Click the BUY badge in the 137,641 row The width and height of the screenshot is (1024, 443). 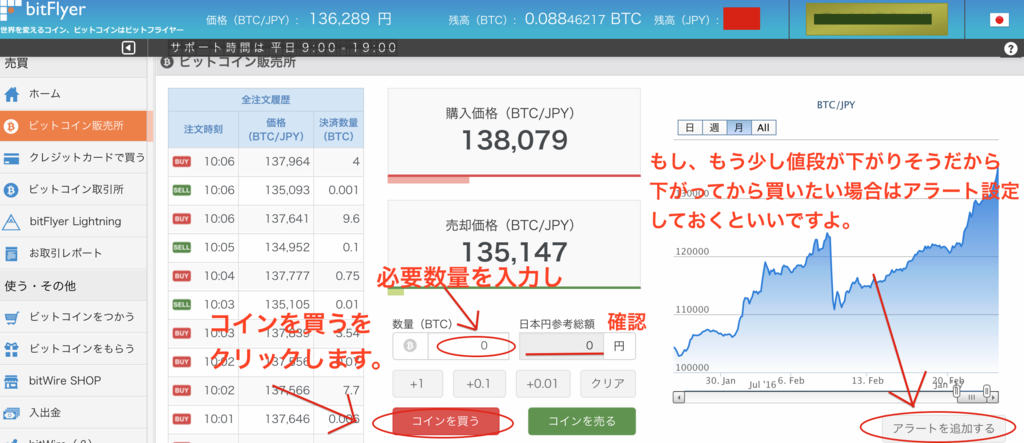[x=182, y=219]
